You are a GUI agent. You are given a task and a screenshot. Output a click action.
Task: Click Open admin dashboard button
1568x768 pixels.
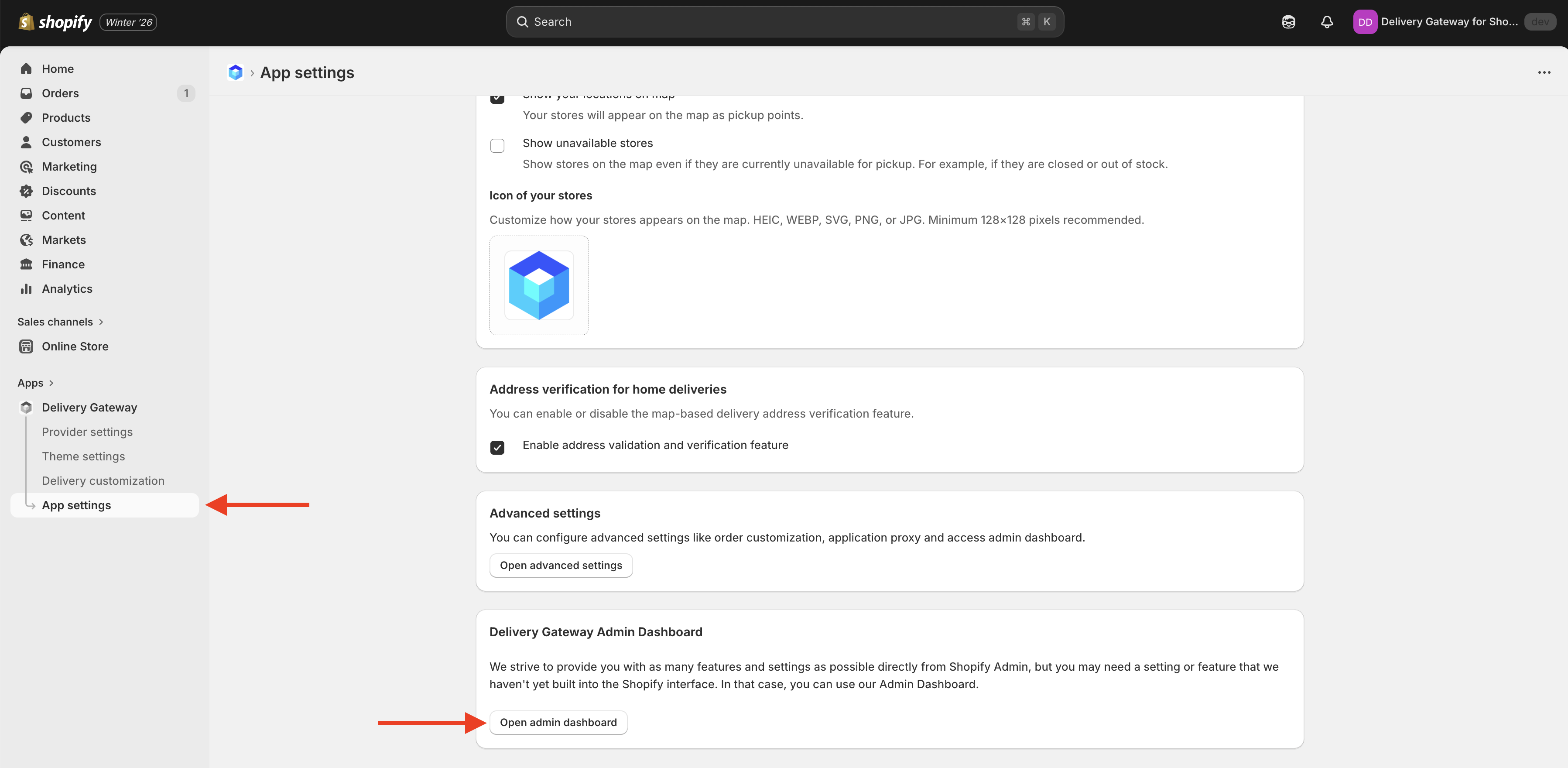coord(558,722)
